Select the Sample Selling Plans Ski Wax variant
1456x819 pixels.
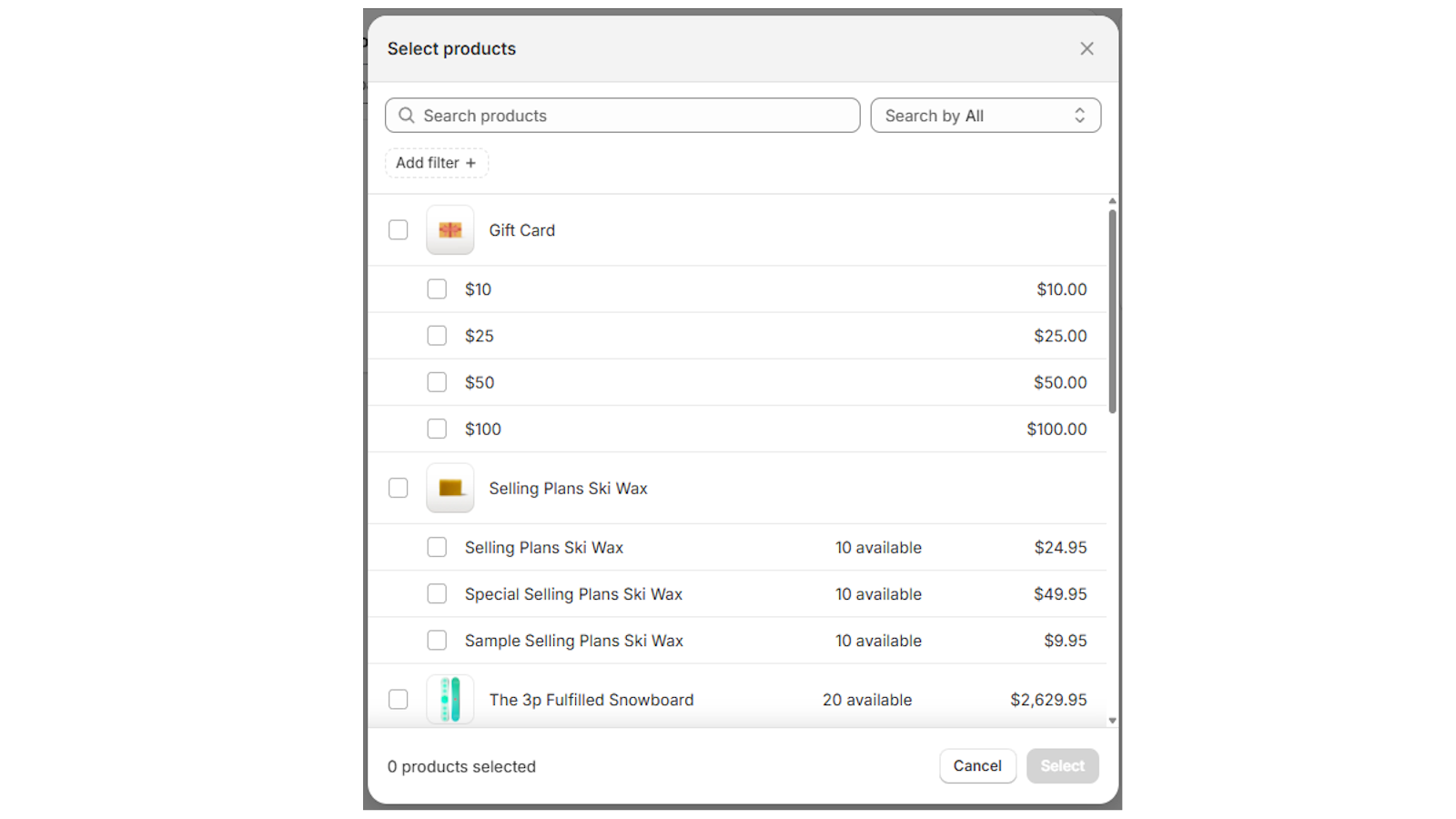(x=436, y=640)
